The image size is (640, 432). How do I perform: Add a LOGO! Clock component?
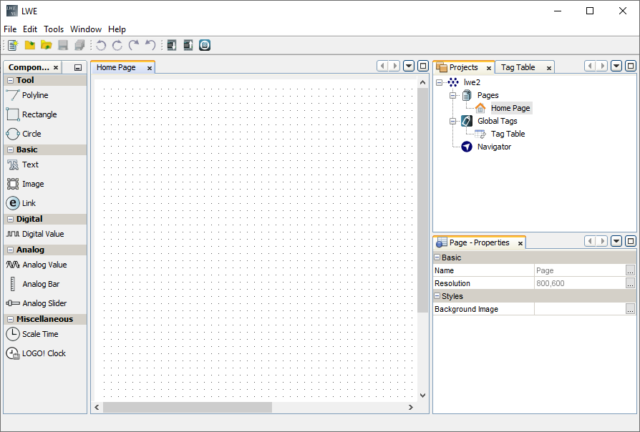(42, 353)
